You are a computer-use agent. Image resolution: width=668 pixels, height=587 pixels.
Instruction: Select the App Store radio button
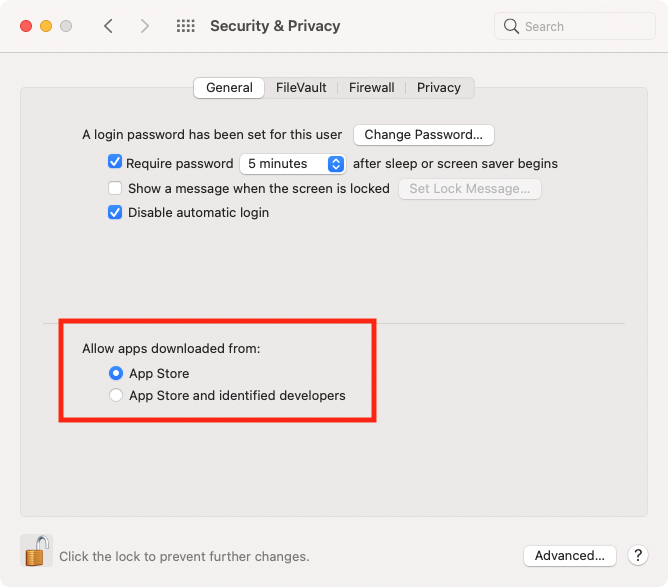click(116, 373)
